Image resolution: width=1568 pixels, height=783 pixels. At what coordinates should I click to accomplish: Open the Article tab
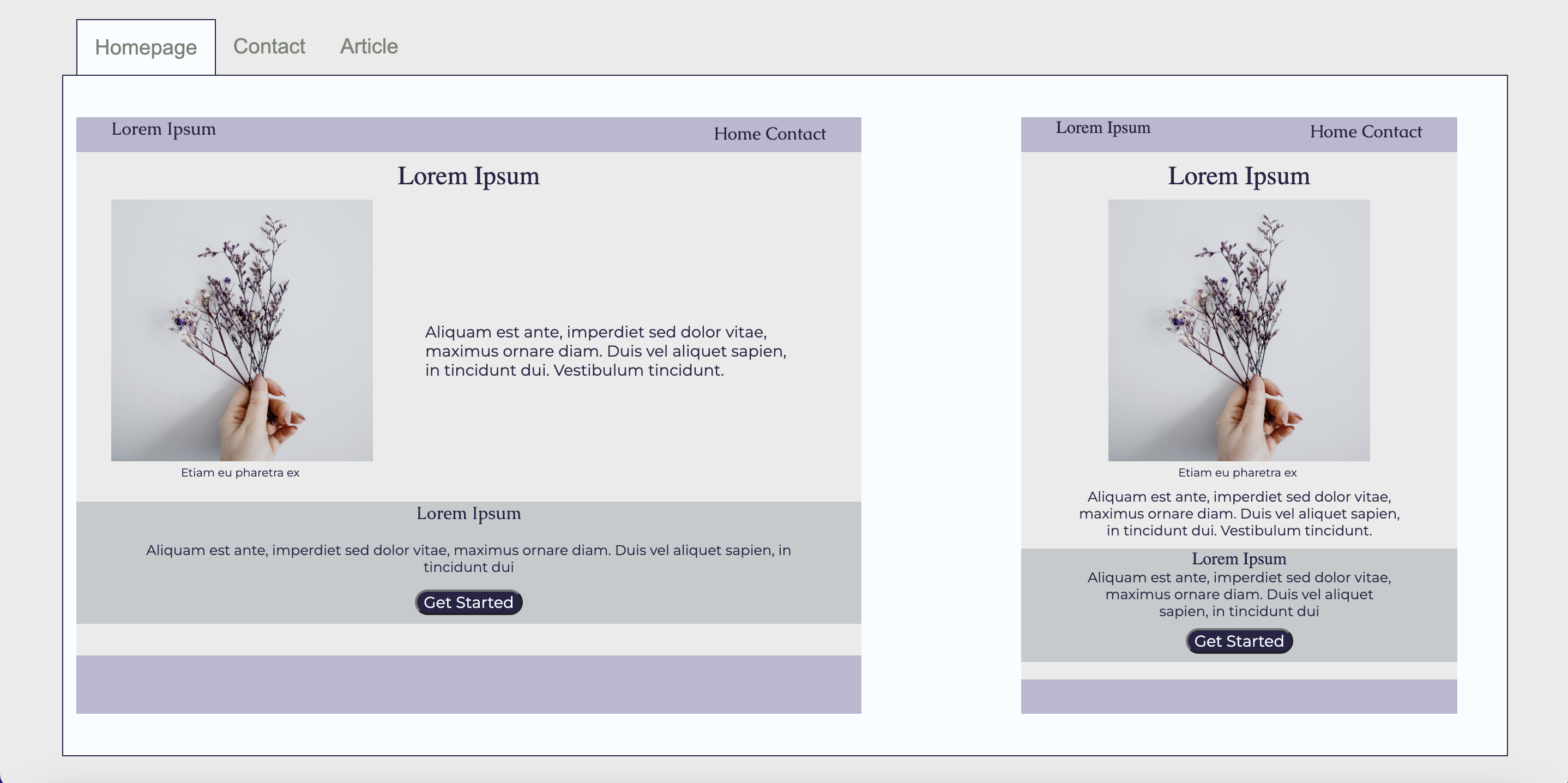point(368,46)
